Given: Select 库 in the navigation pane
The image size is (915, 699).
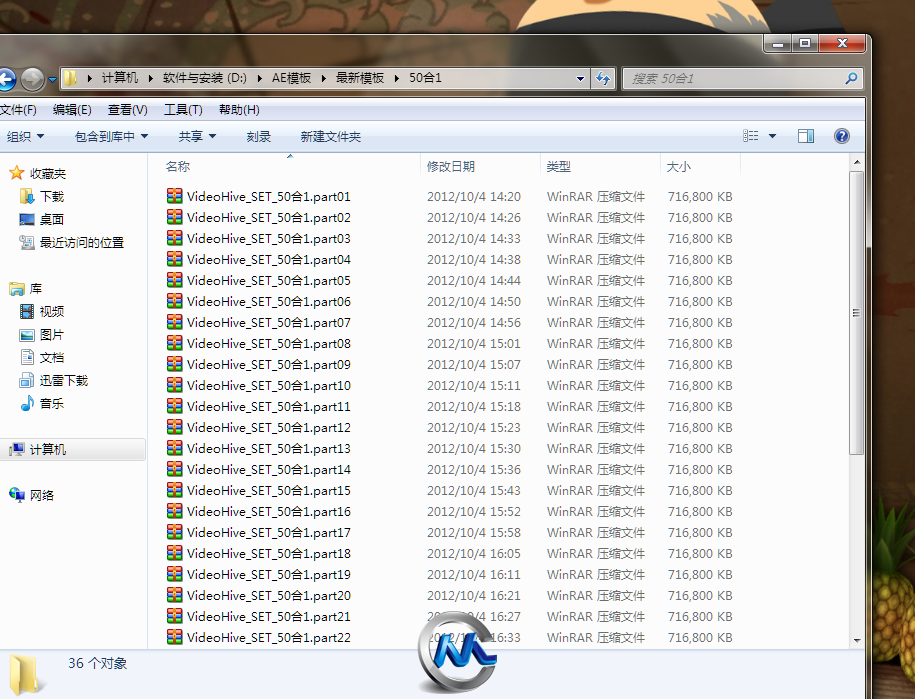Looking at the screenshot, I should click(x=36, y=289).
